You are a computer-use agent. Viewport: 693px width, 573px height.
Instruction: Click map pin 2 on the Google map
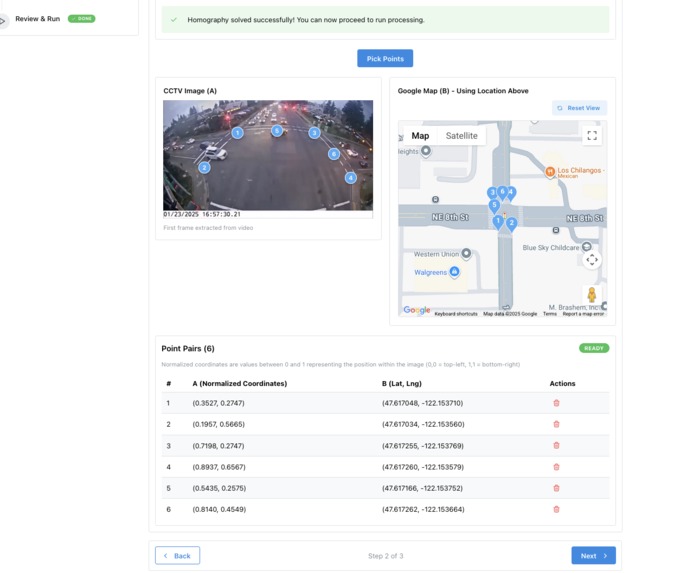[x=511, y=224]
